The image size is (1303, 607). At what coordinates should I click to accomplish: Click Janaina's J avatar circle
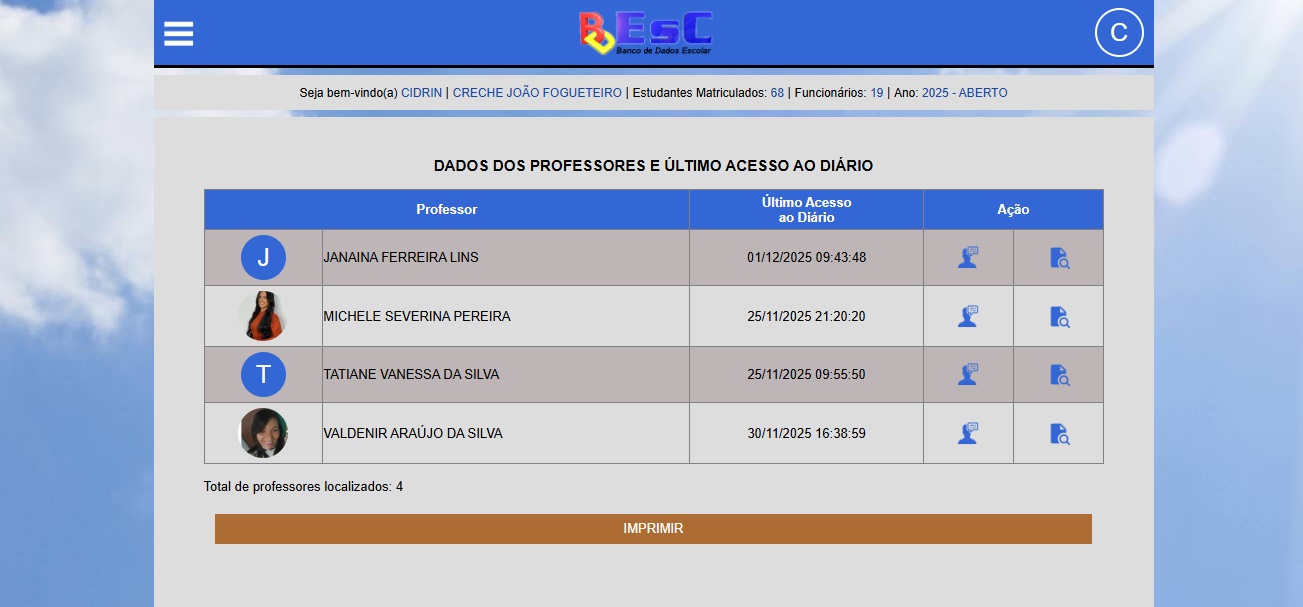pos(263,258)
